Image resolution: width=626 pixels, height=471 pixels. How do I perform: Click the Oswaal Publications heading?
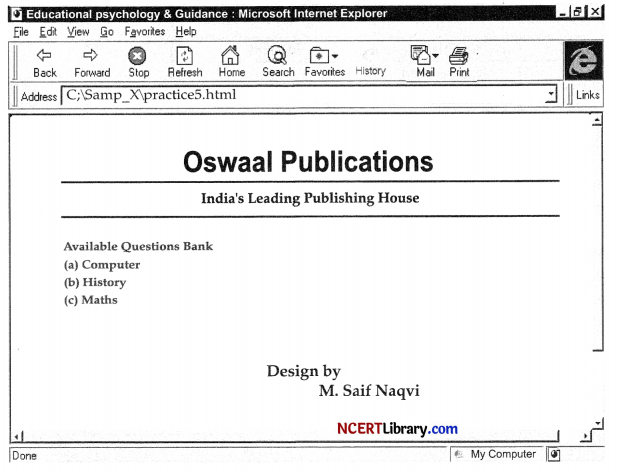tap(308, 162)
